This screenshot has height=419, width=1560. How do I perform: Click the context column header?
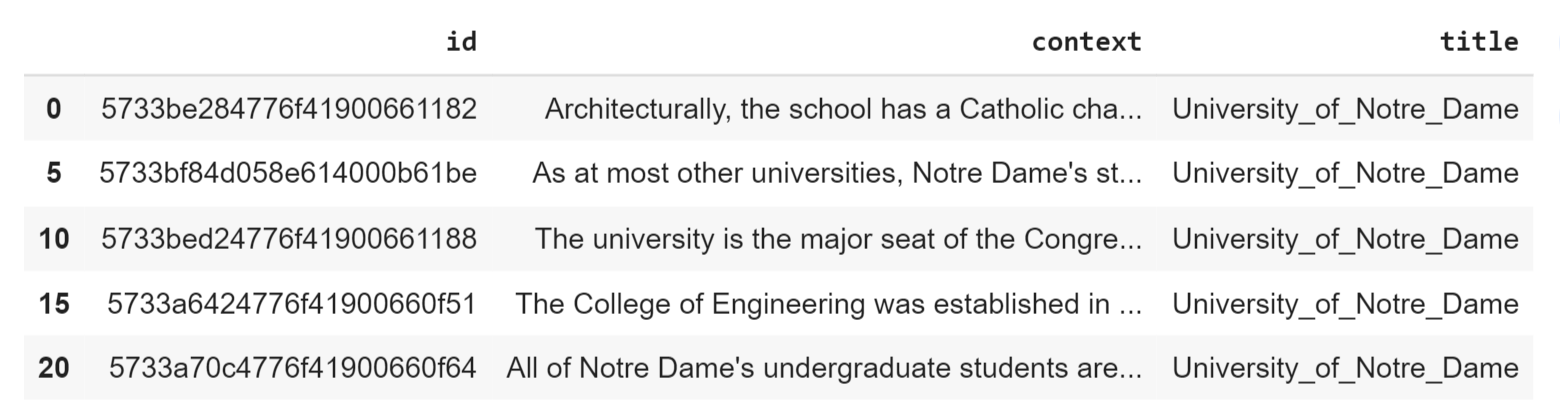[1086, 41]
